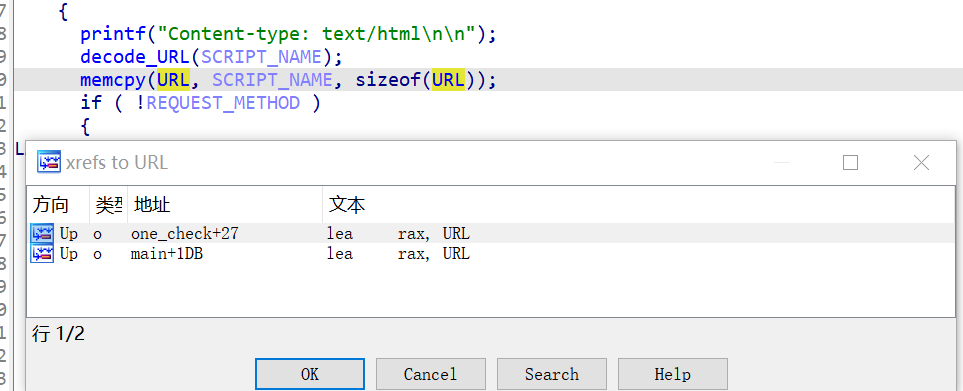
Task: Close the xrefs to URL dialog
Action: [x=921, y=162]
